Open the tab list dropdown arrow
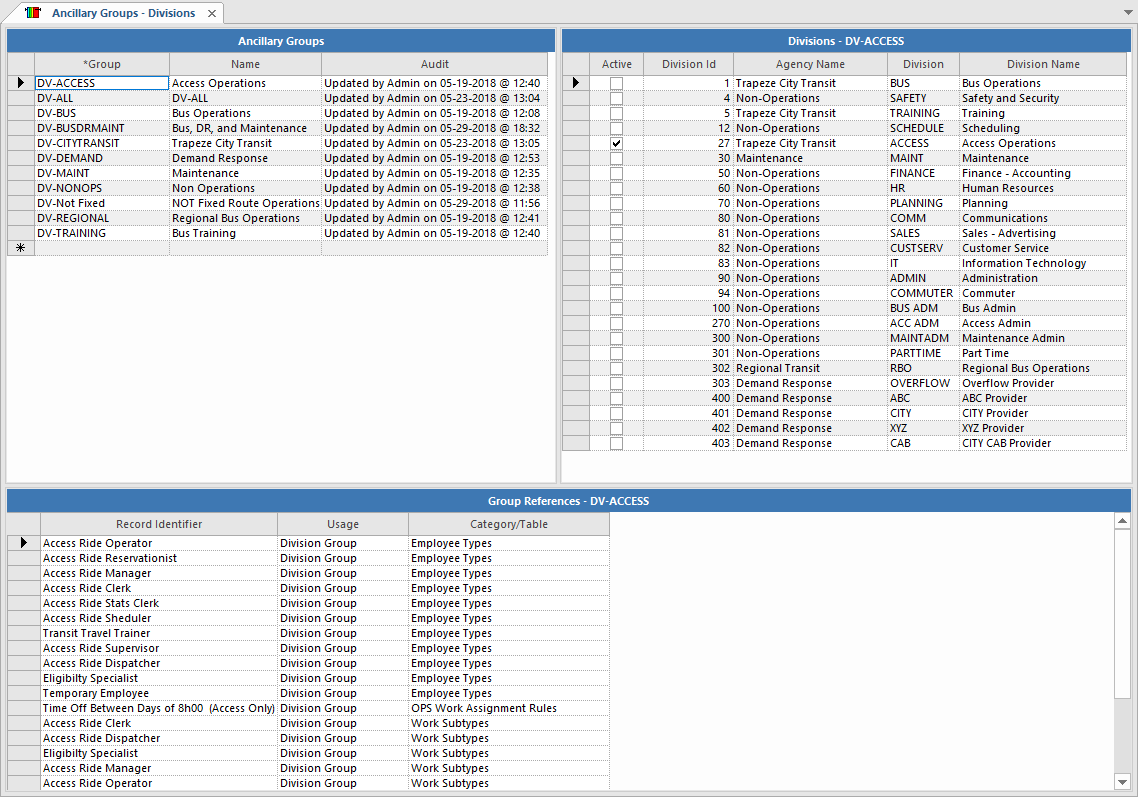Screen dimensions: 1138x797 [x=1128, y=12]
